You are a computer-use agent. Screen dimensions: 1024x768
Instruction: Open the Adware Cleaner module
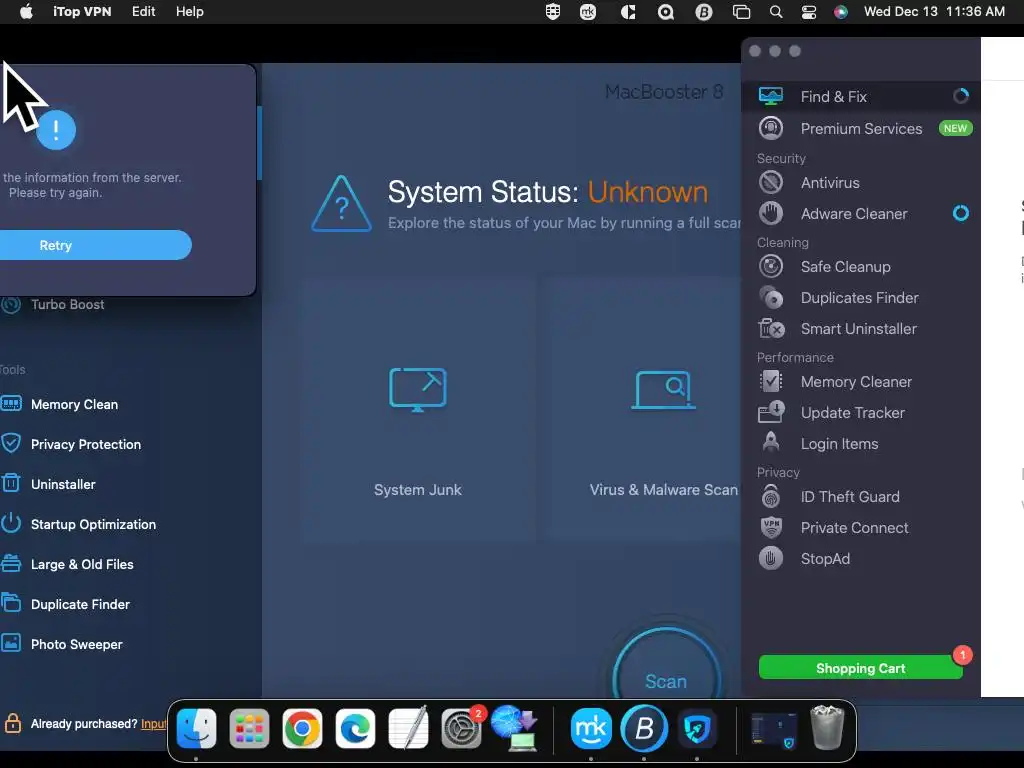click(x=861, y=214)
